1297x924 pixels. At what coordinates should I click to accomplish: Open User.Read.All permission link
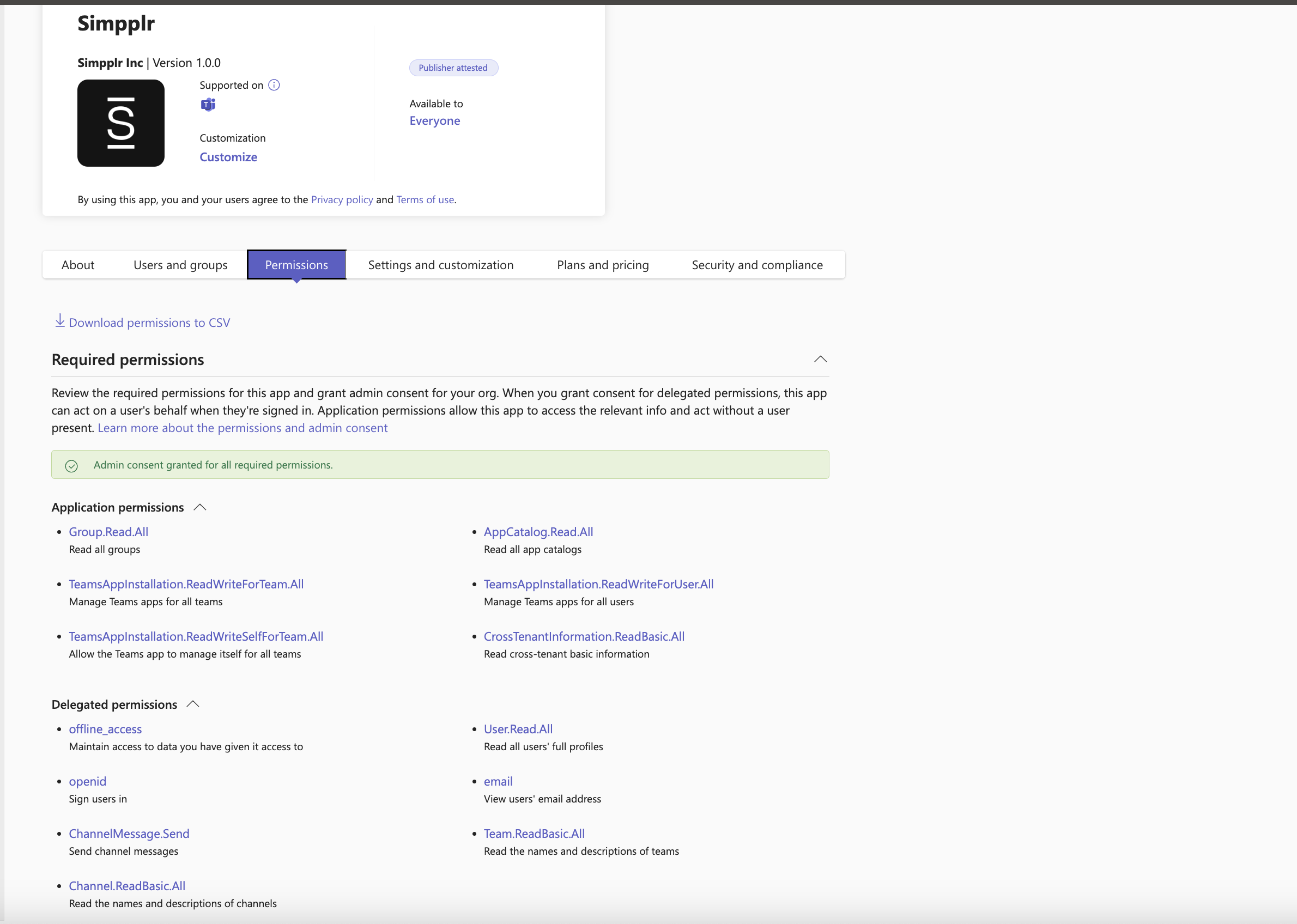(x=518, y=729)
